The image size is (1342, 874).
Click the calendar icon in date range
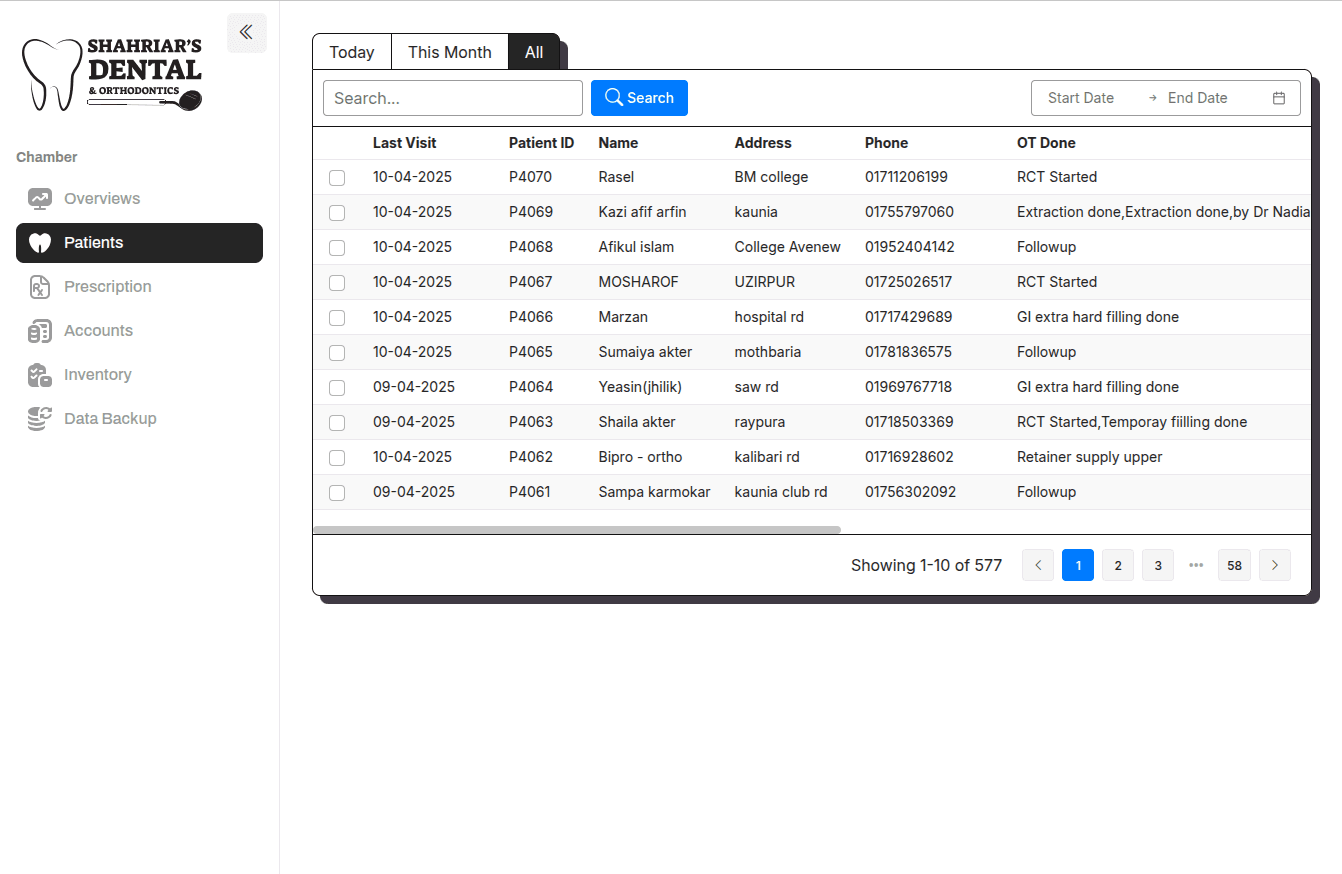pyautogui.click(x=1278, y=98)
